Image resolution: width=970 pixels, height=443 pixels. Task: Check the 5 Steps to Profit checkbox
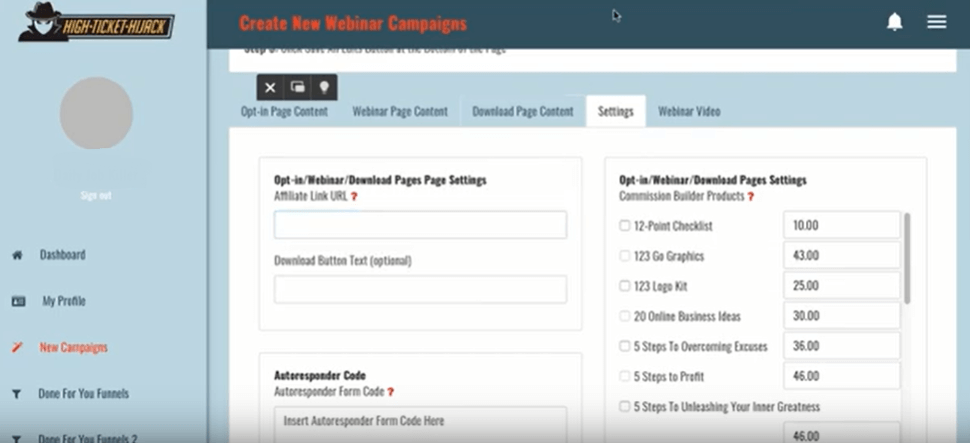pyautogui.click(x=624, y=376)
